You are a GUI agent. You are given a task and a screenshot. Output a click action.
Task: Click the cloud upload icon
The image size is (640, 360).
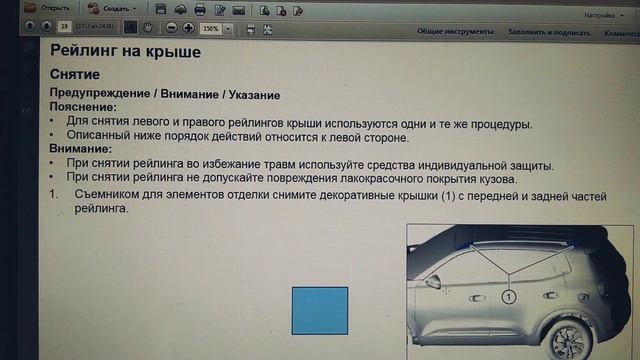[x=180, y=9]
